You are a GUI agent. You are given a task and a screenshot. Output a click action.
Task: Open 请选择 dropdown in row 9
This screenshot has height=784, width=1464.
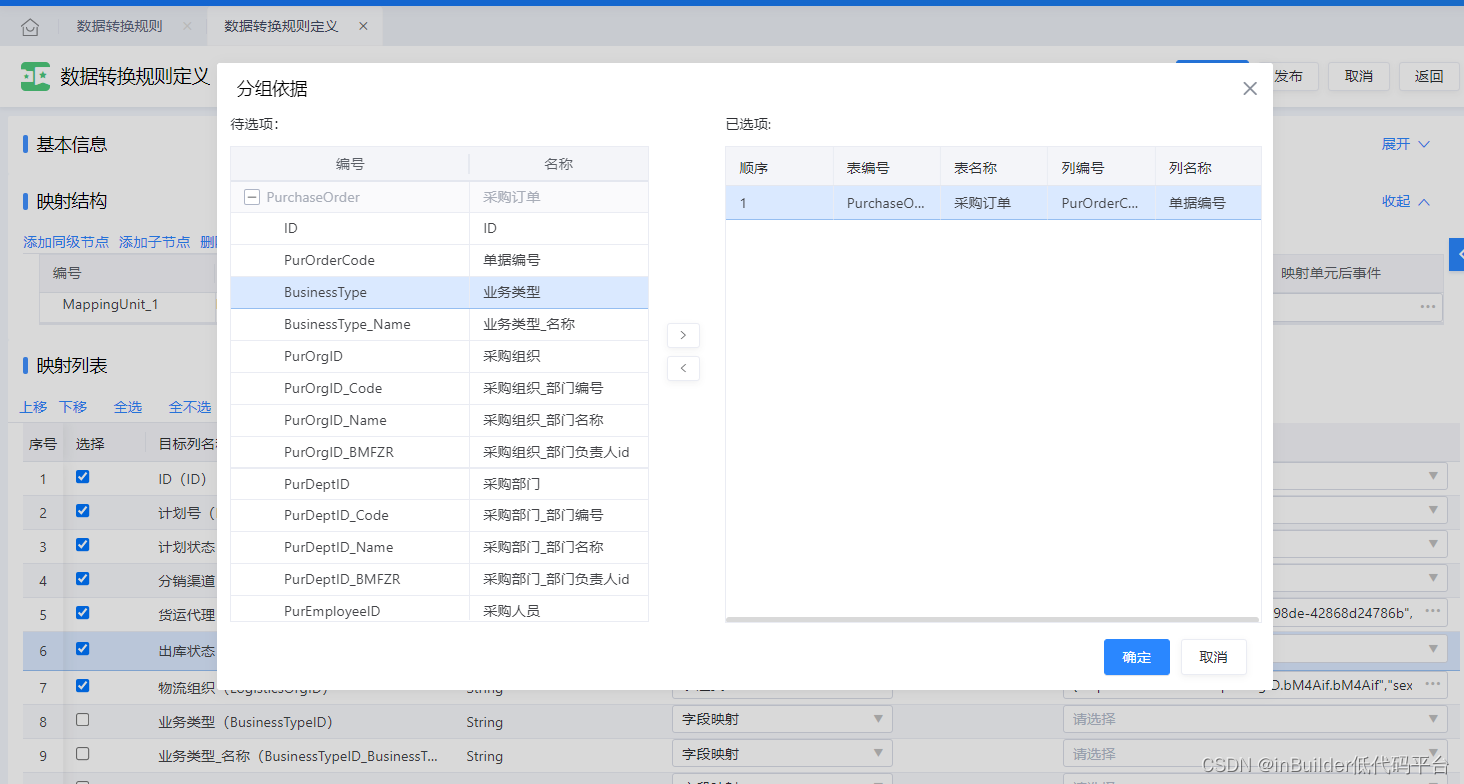point(1254,753)
